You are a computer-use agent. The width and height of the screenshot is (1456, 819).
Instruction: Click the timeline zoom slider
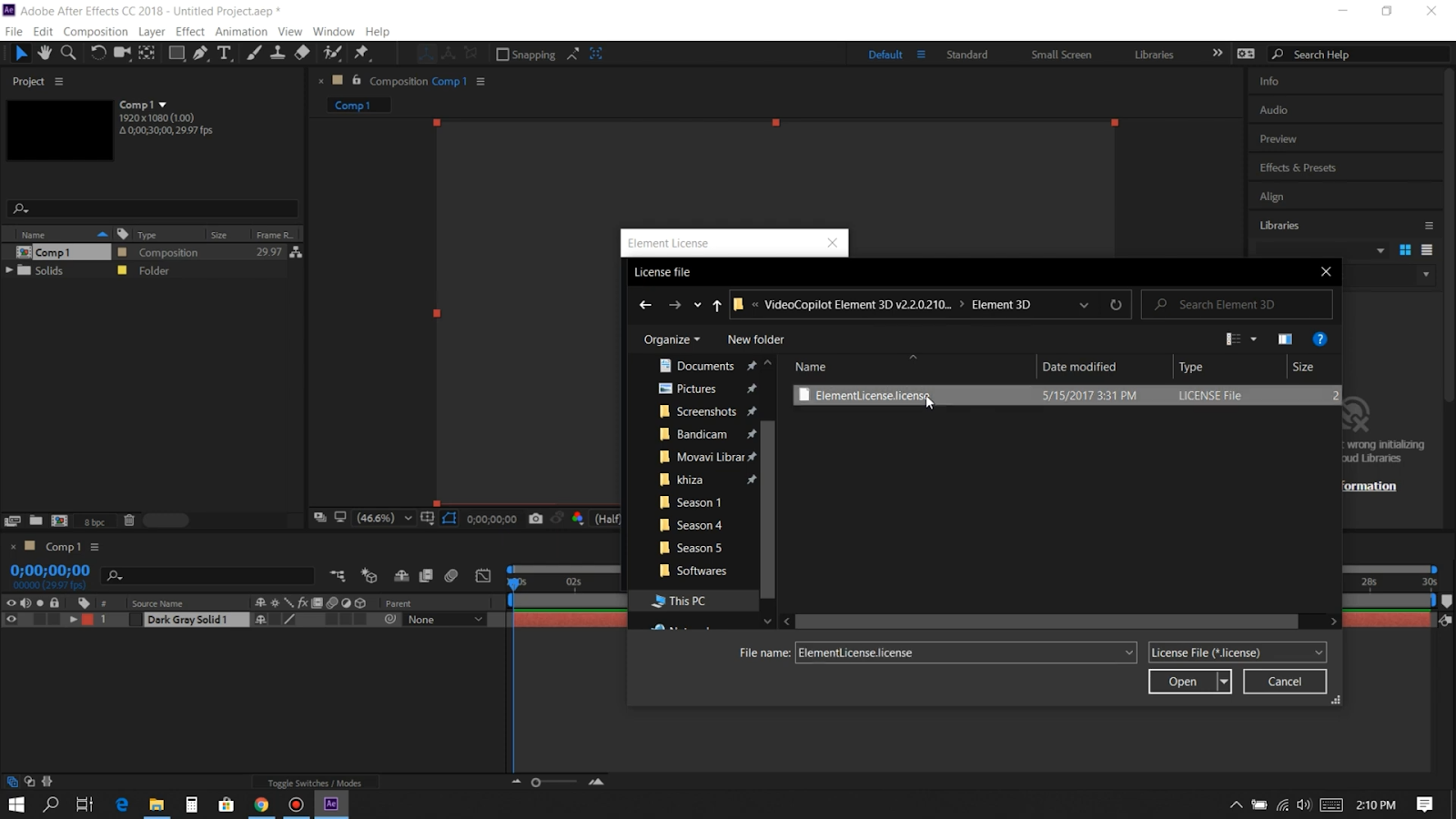(x=555, y=782)
